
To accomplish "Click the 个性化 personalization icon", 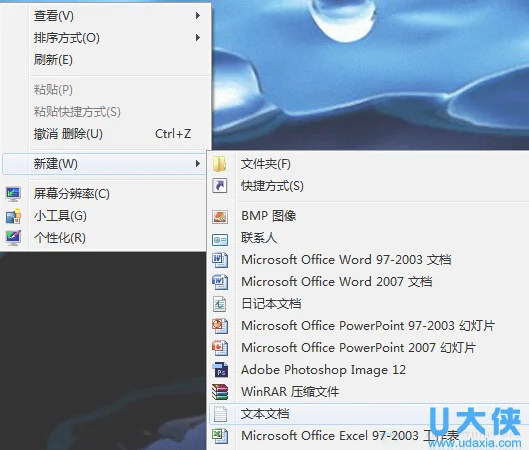I will coord(13,238).
